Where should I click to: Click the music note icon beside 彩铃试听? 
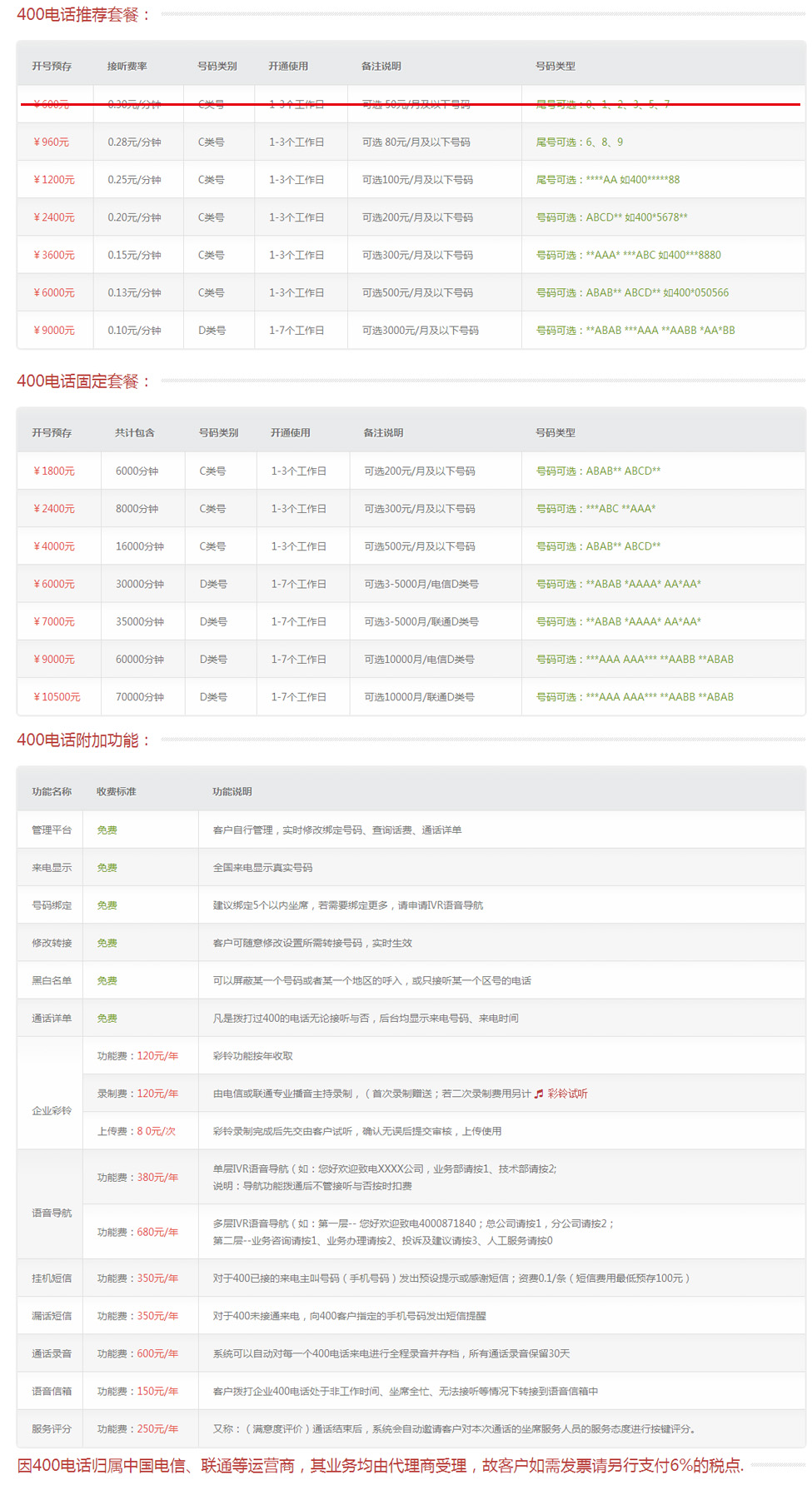539,1094
